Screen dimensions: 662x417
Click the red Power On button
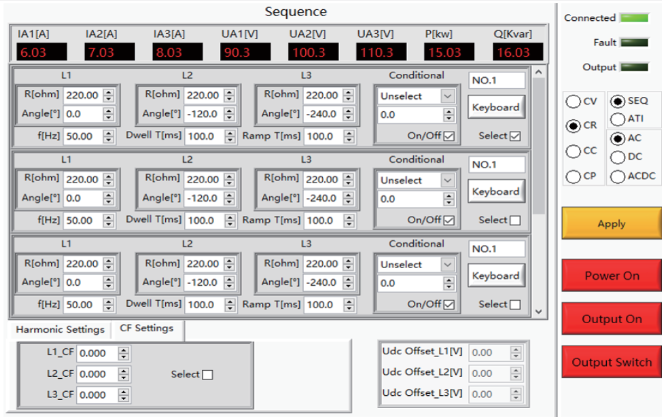[611, 276]
